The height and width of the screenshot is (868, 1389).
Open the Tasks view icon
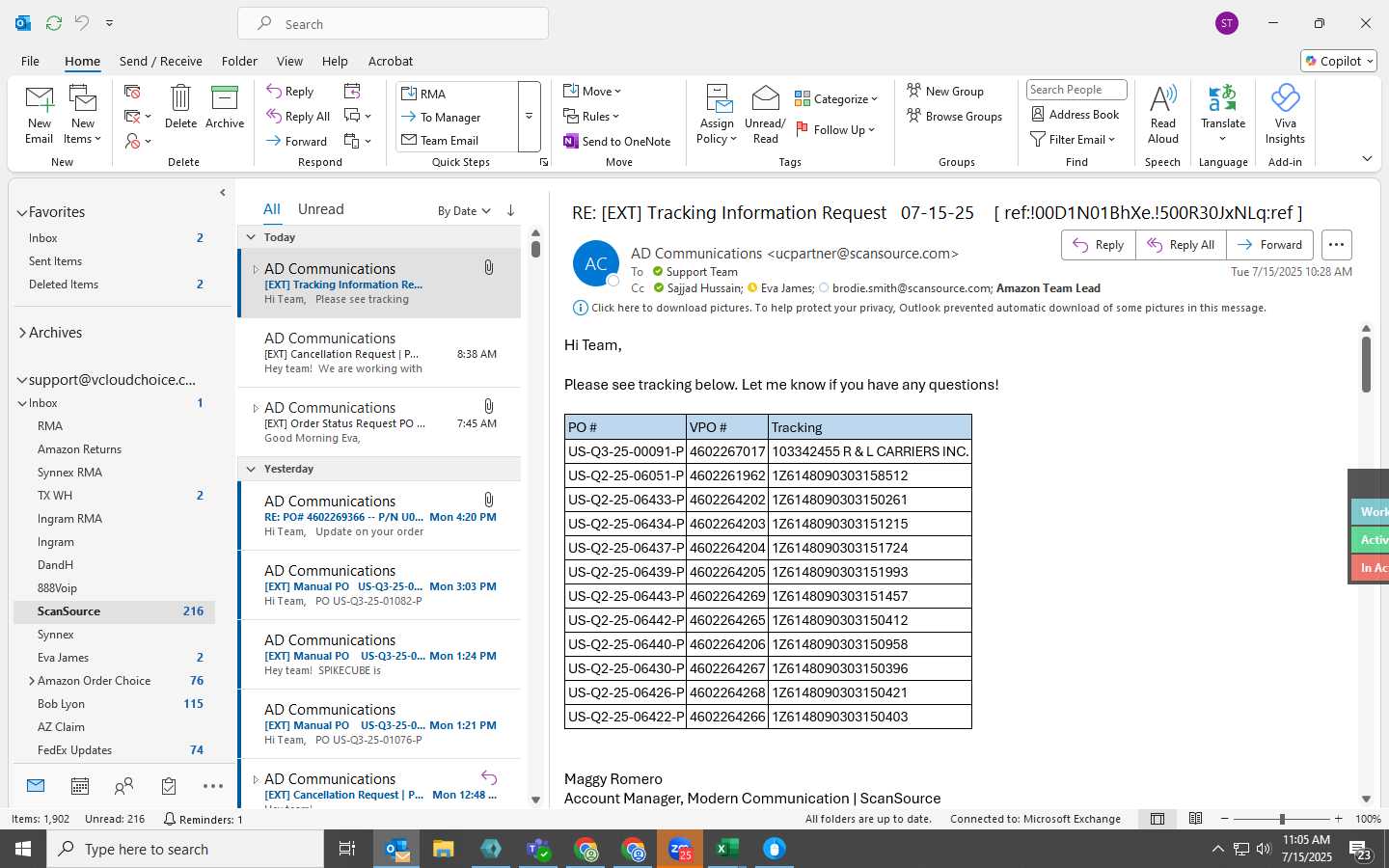(x=169, y=786)
